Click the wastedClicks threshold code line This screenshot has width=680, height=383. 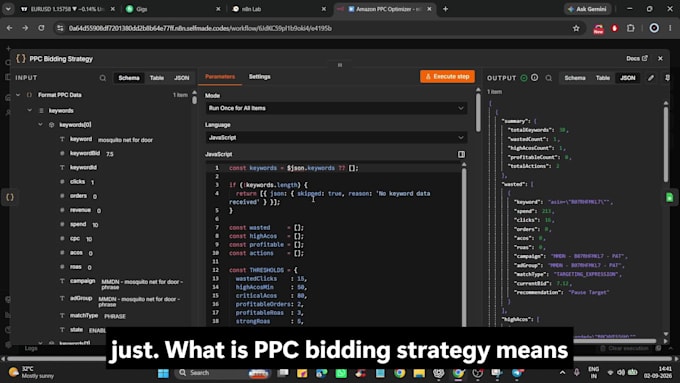pyautogui.click(x=271, y=278)
